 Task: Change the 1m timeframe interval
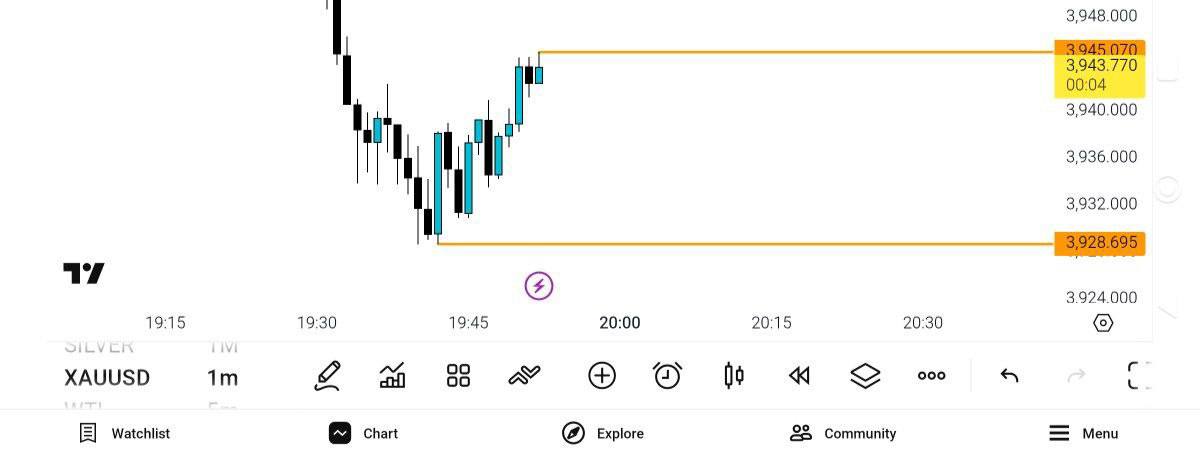tap(222, 377)
